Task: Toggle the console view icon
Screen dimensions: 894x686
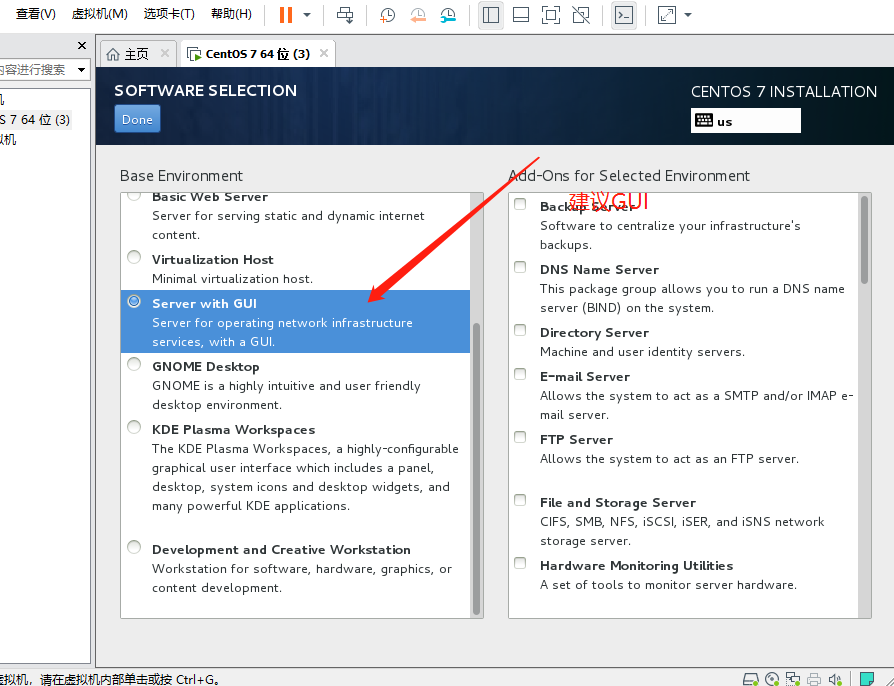Action: point(624,15)
